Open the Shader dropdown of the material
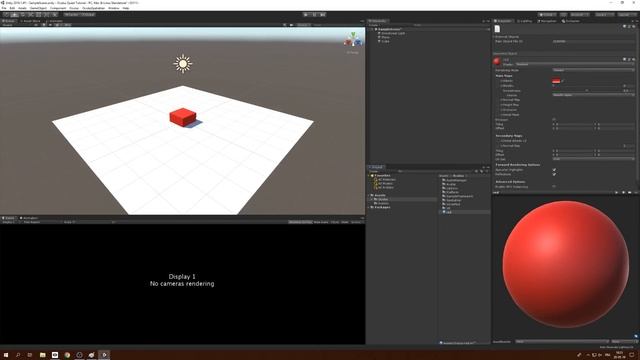 click(575, 64)
